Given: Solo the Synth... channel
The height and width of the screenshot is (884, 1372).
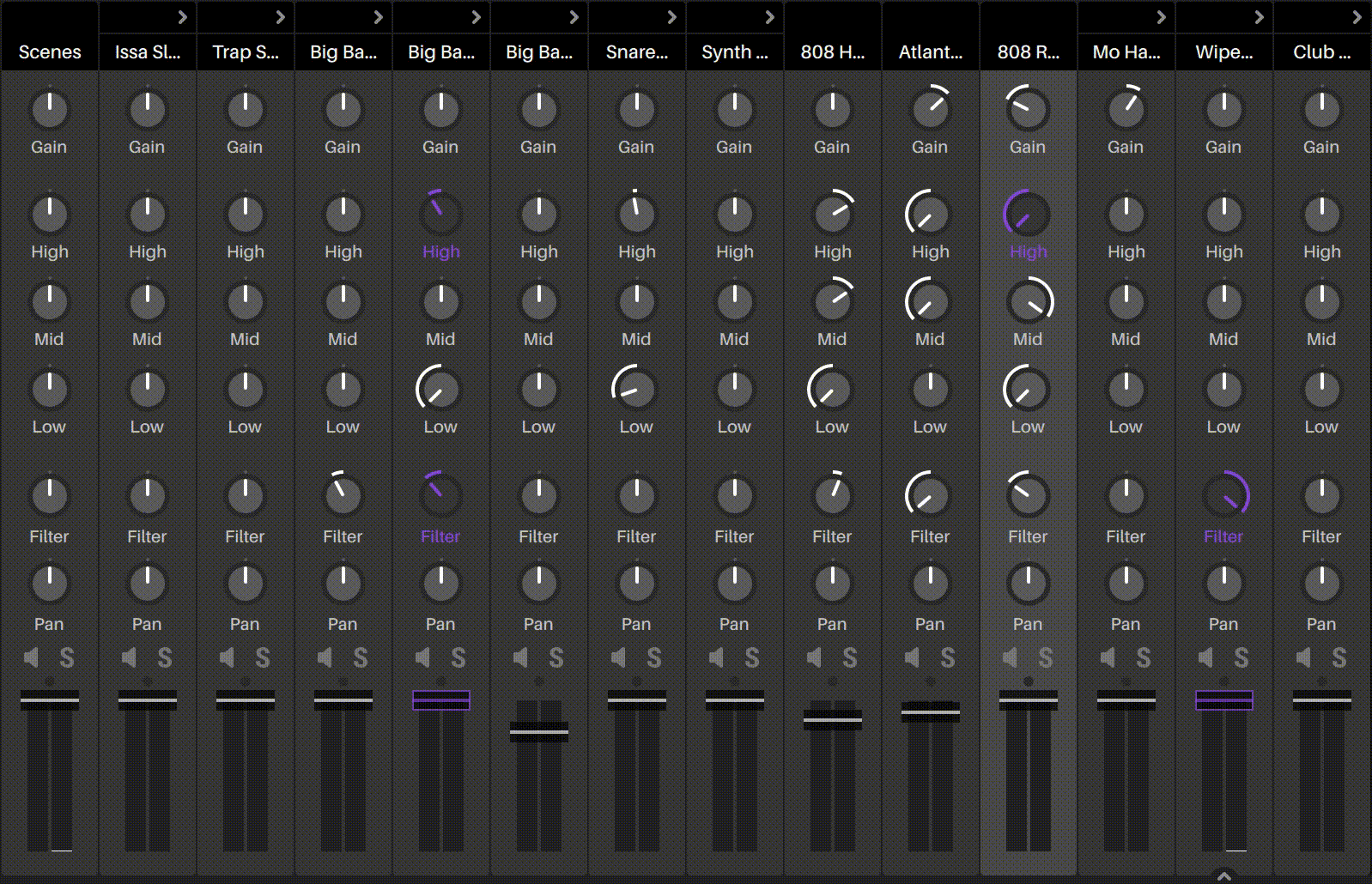Looking at the screenshot, I should click(x=752, y=658).
